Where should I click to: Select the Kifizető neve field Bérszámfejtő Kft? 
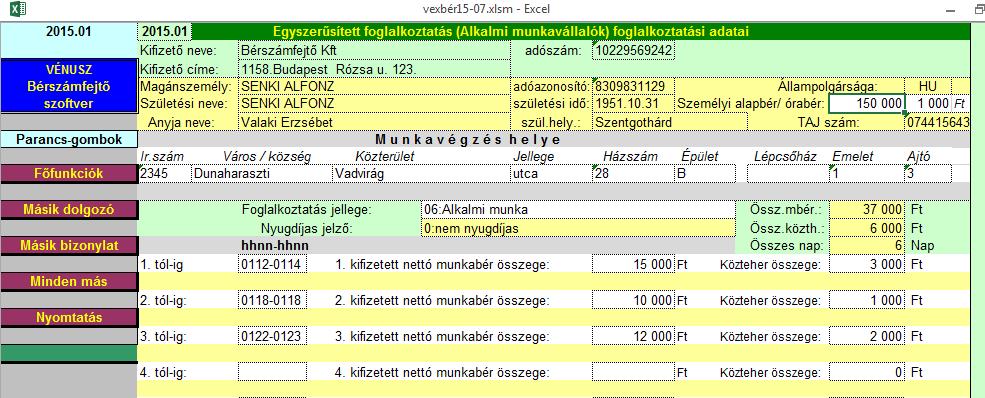[374, 50]
